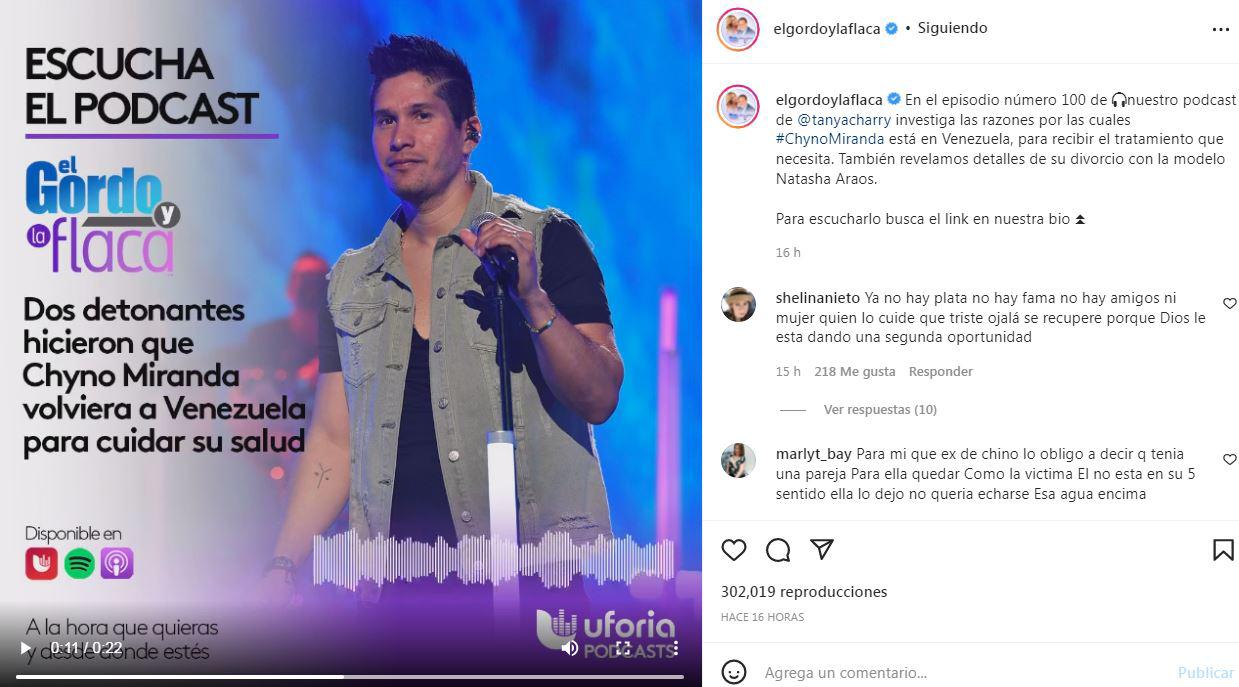Save post with bookmark icon
The image size is (1239, 687).
click(1223, 550)
